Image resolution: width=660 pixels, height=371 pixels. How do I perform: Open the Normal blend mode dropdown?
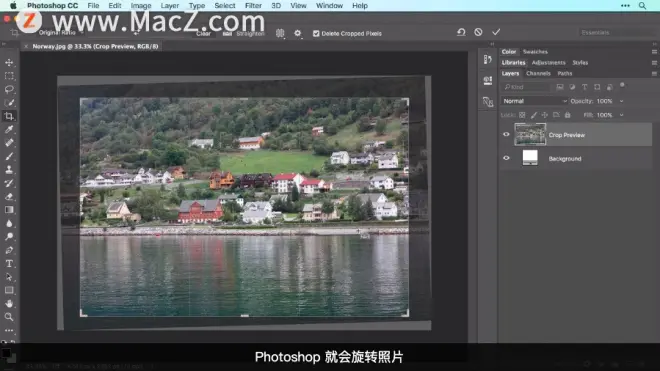point(535,101)
